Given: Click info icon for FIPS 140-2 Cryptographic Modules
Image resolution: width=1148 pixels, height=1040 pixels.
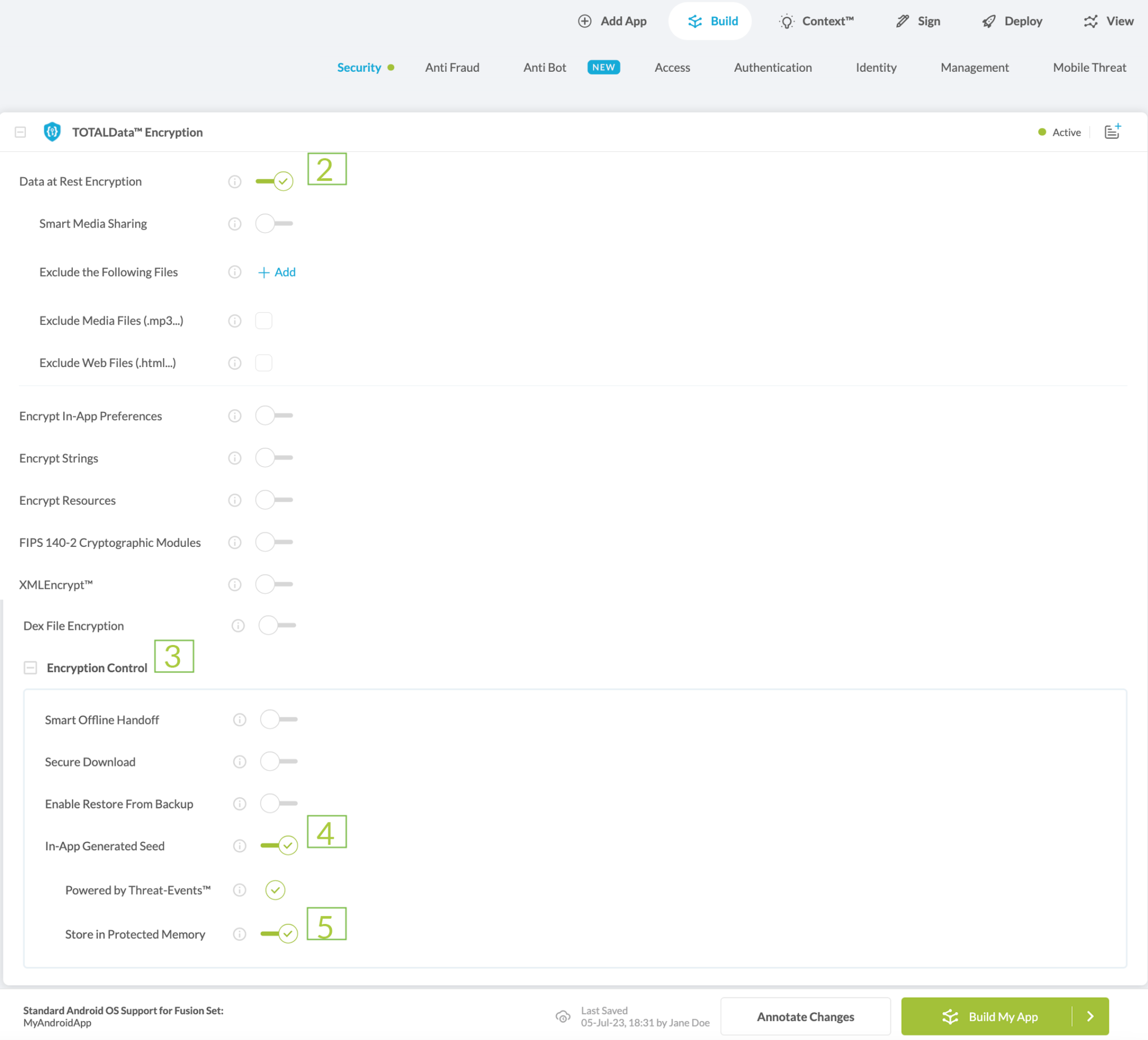Looking at the screenshot, I should pyautogui.click(x=235, y=542).
